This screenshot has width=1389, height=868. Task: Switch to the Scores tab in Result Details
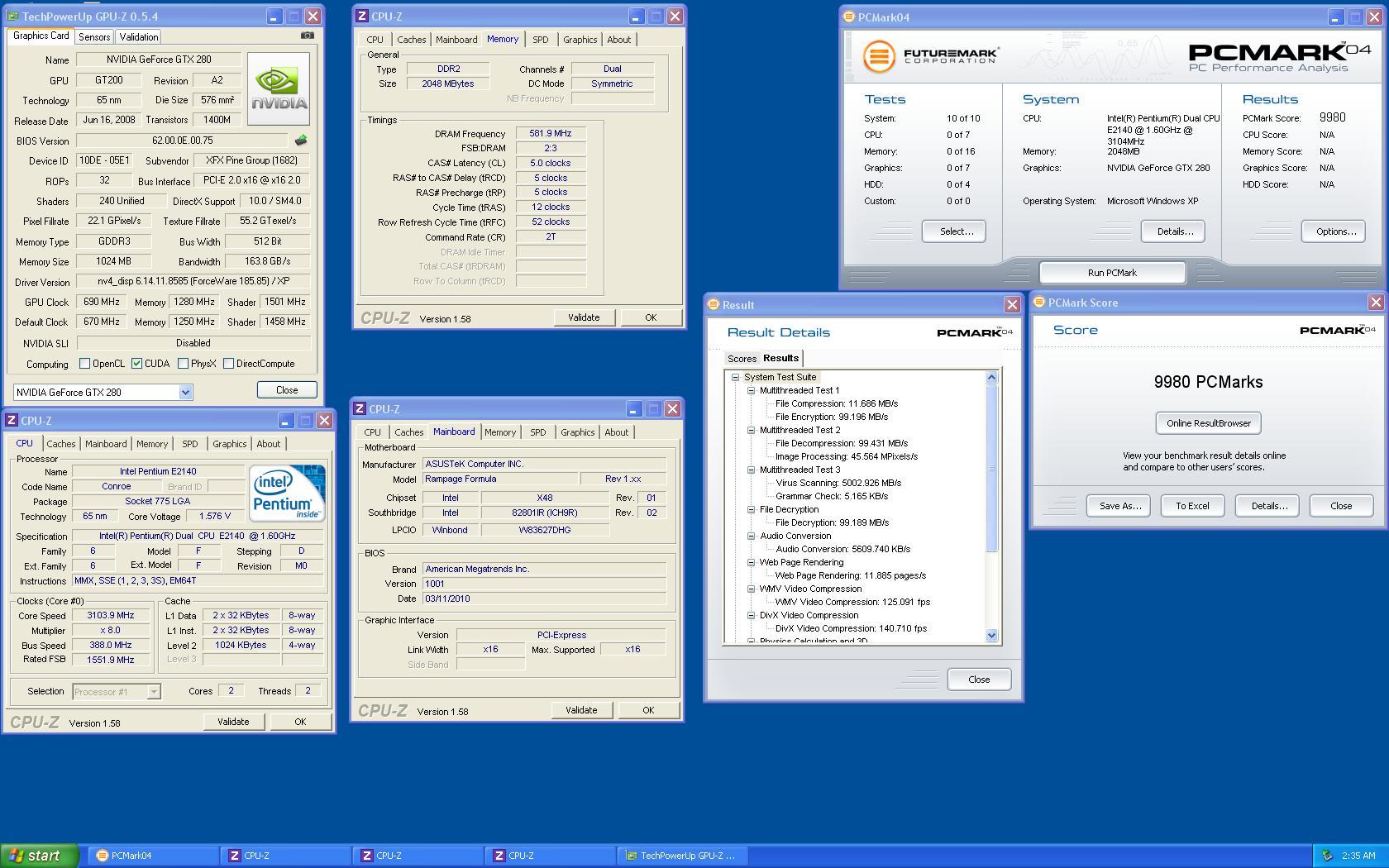(742, 359)
